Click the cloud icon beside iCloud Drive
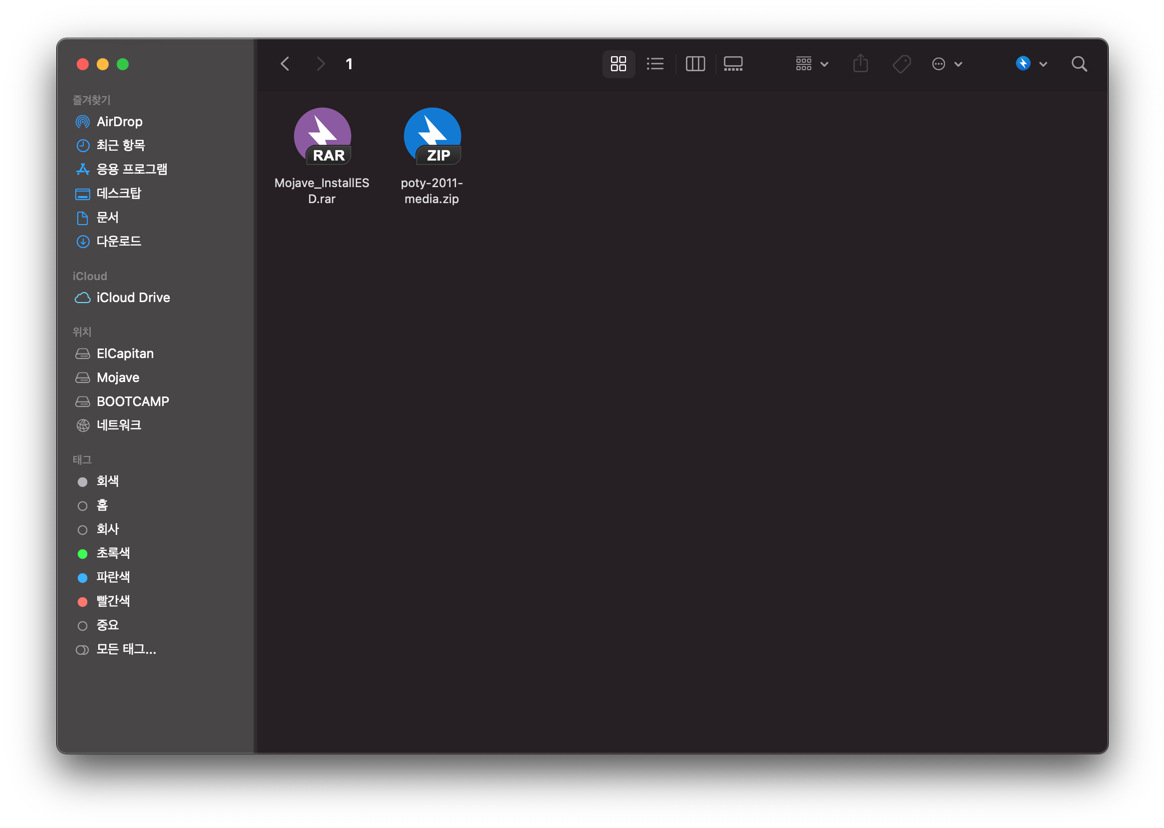Viewport: 1164px width, 828px height. 82,298
